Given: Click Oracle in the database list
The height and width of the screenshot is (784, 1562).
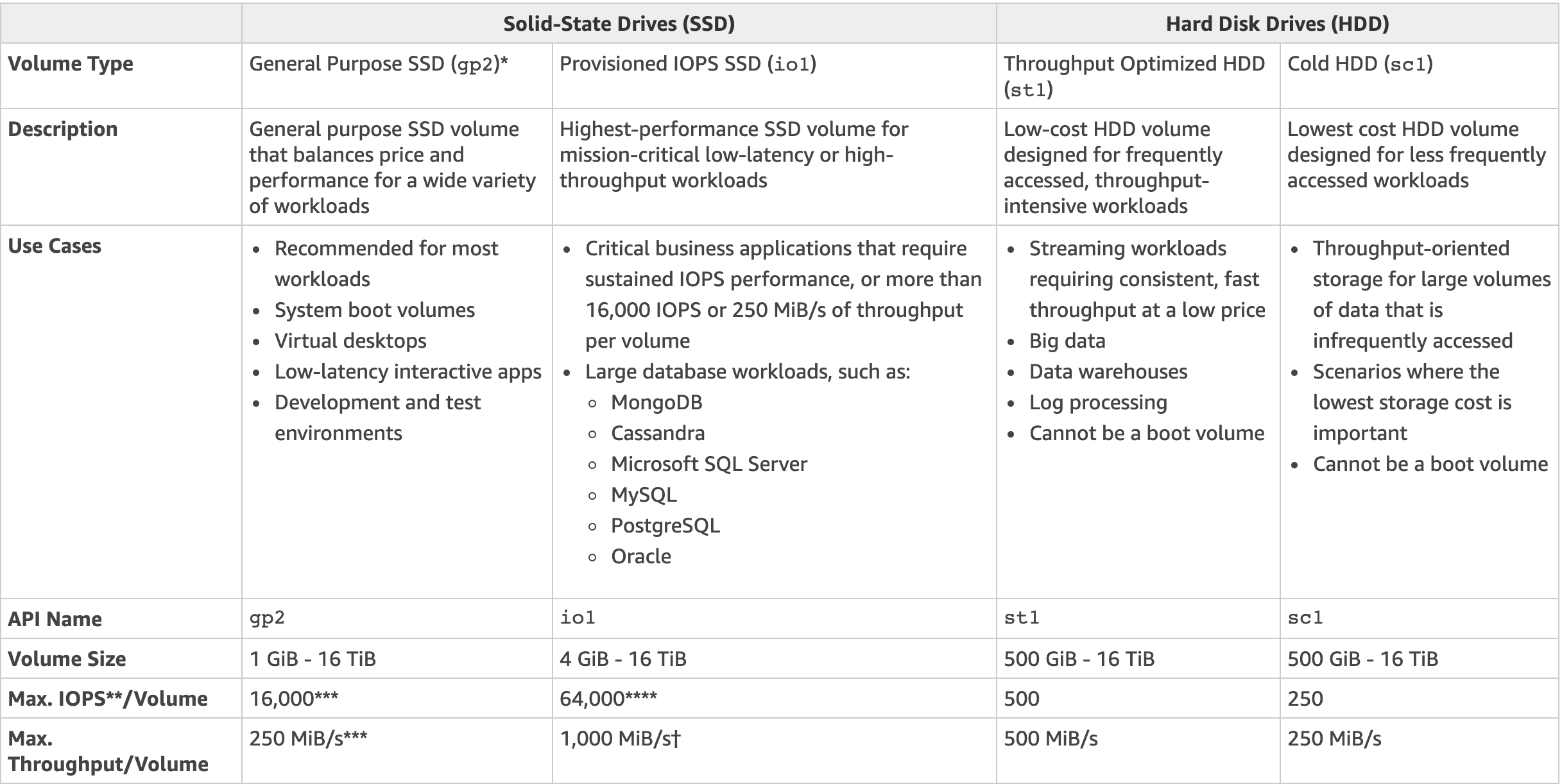Looking at the screenshot, I should click(x=641, y=556).
